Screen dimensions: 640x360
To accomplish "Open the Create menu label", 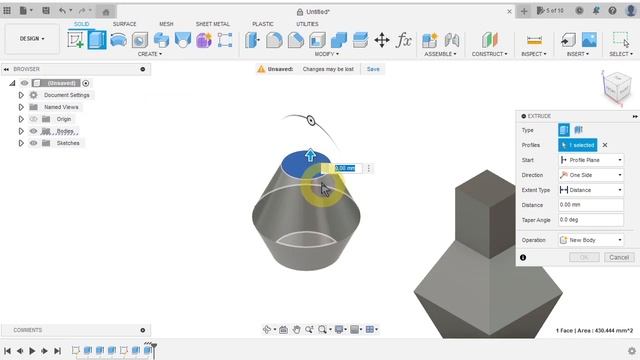I will 150,54.
